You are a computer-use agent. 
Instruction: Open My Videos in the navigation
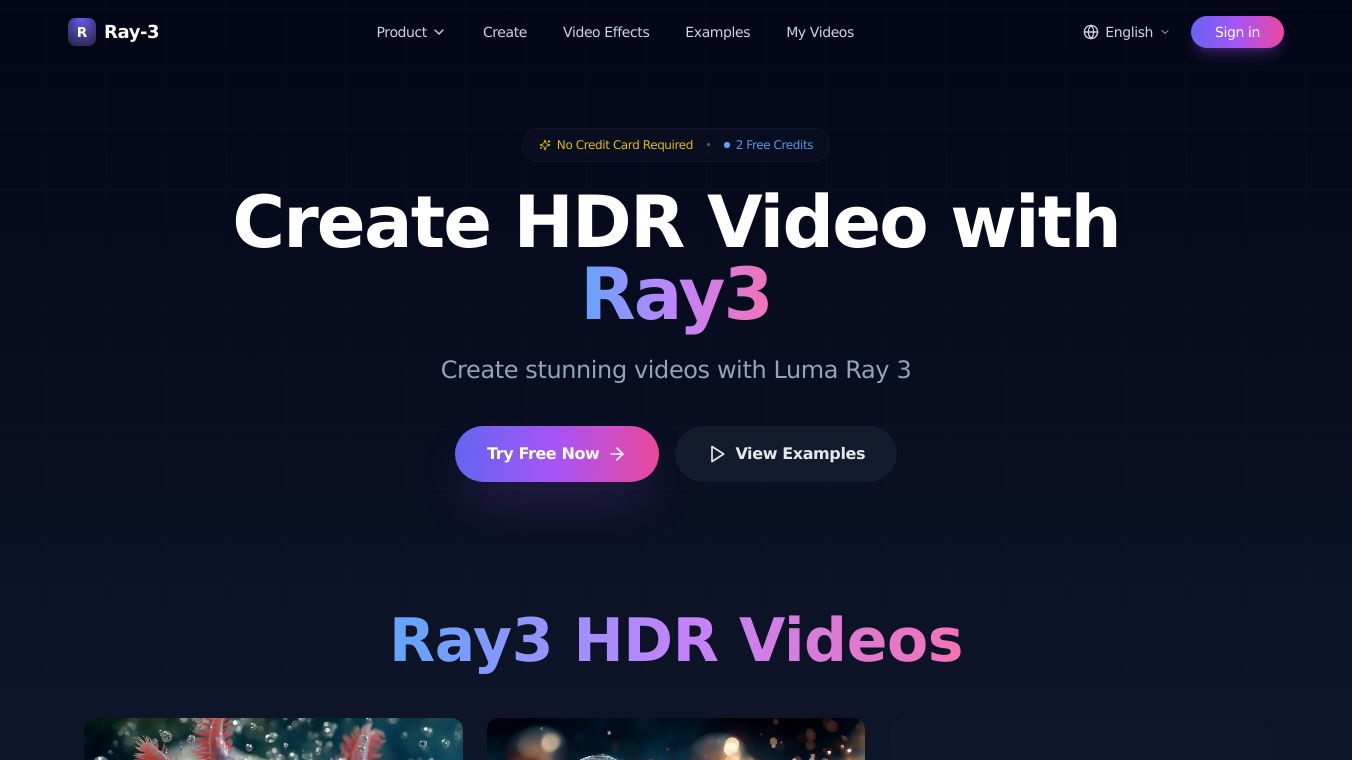[820, 32]
